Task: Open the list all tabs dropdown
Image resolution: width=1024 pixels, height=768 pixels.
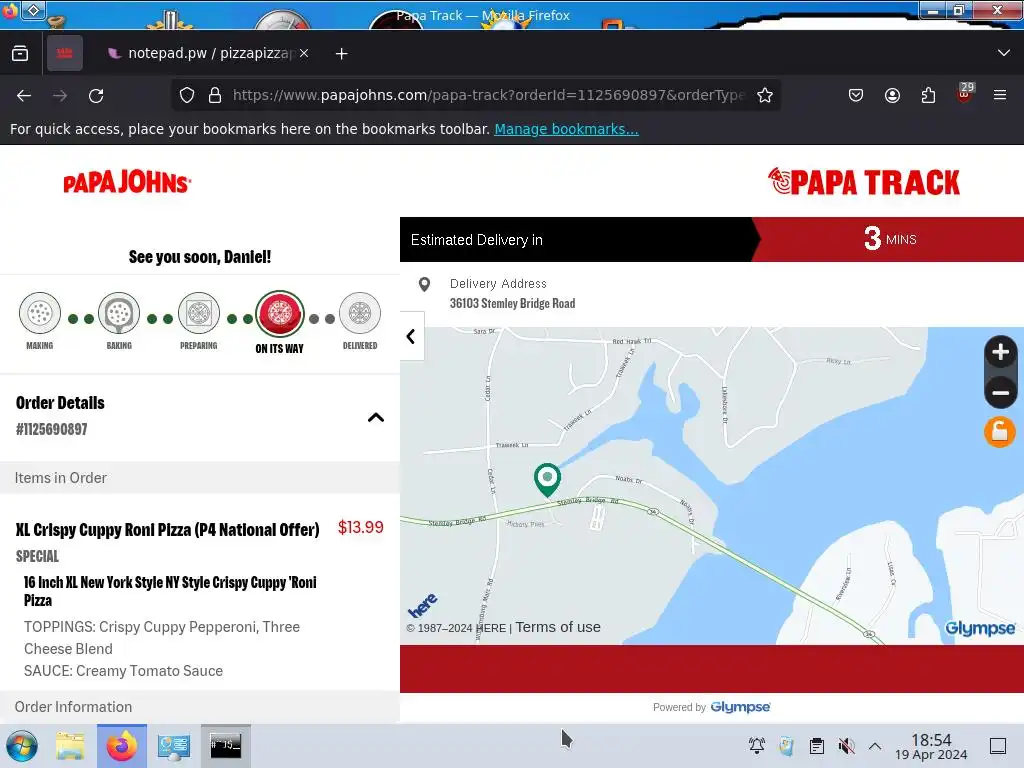Action: pos(1004,53)
